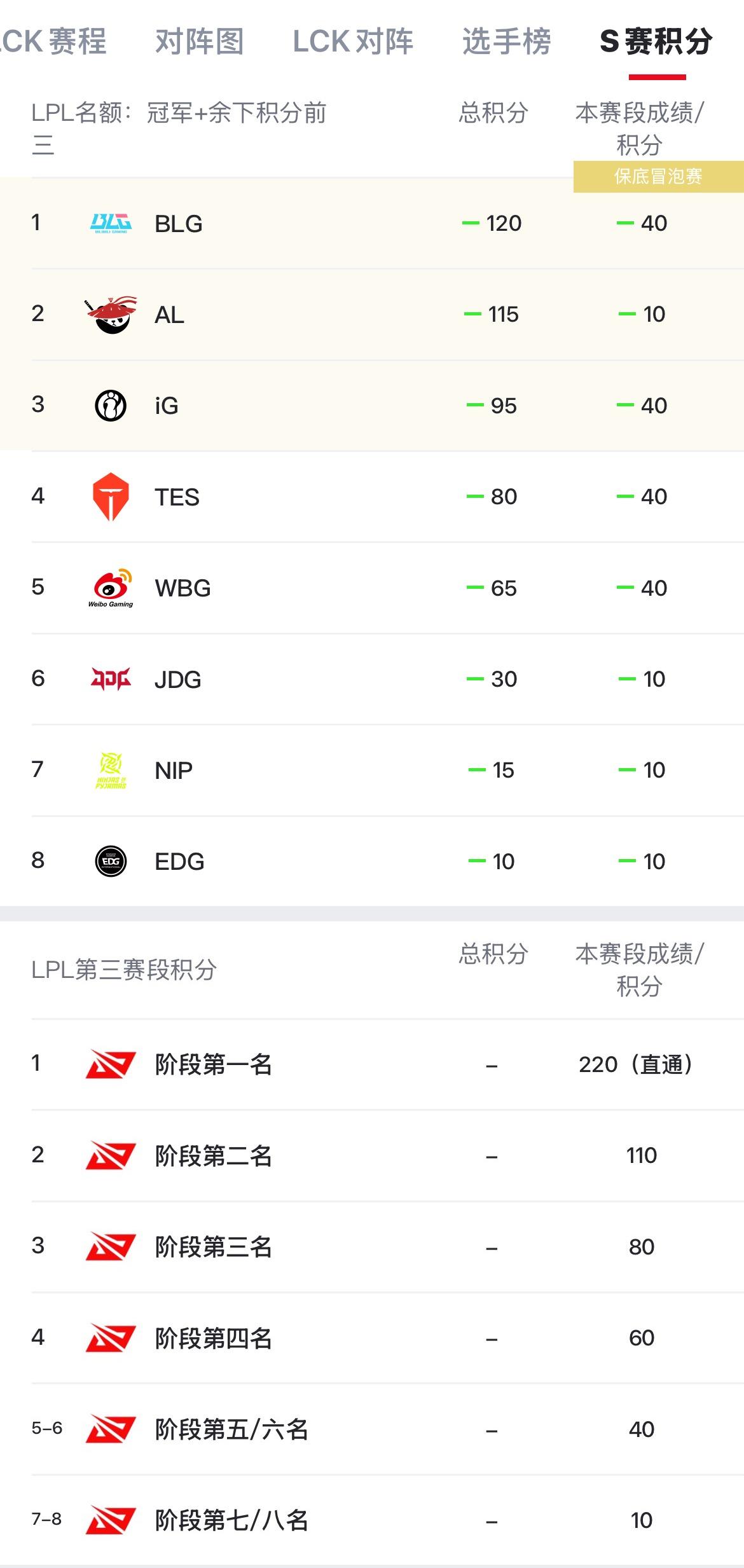Viewport: 744px width, 1568px height.
Task: Tap the 阶段第二名 row label
Action: tap(214, 1156)
